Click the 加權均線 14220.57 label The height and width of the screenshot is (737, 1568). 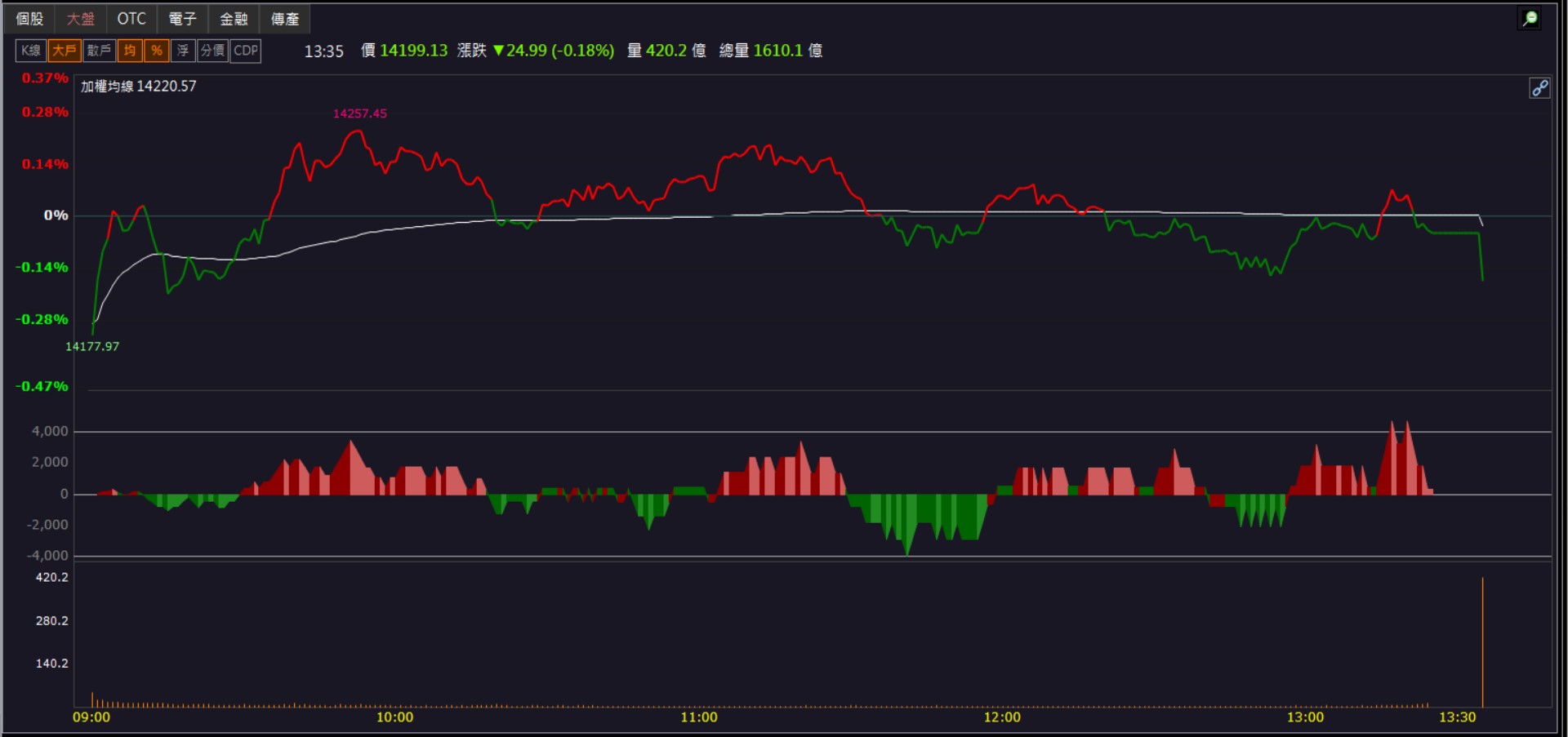pos(139,87)
